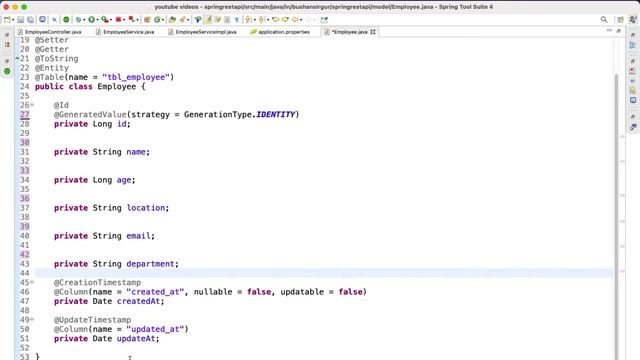
Task: Toggle Mark Occurrences highlighter icon
Action: [x=208, y=20]
